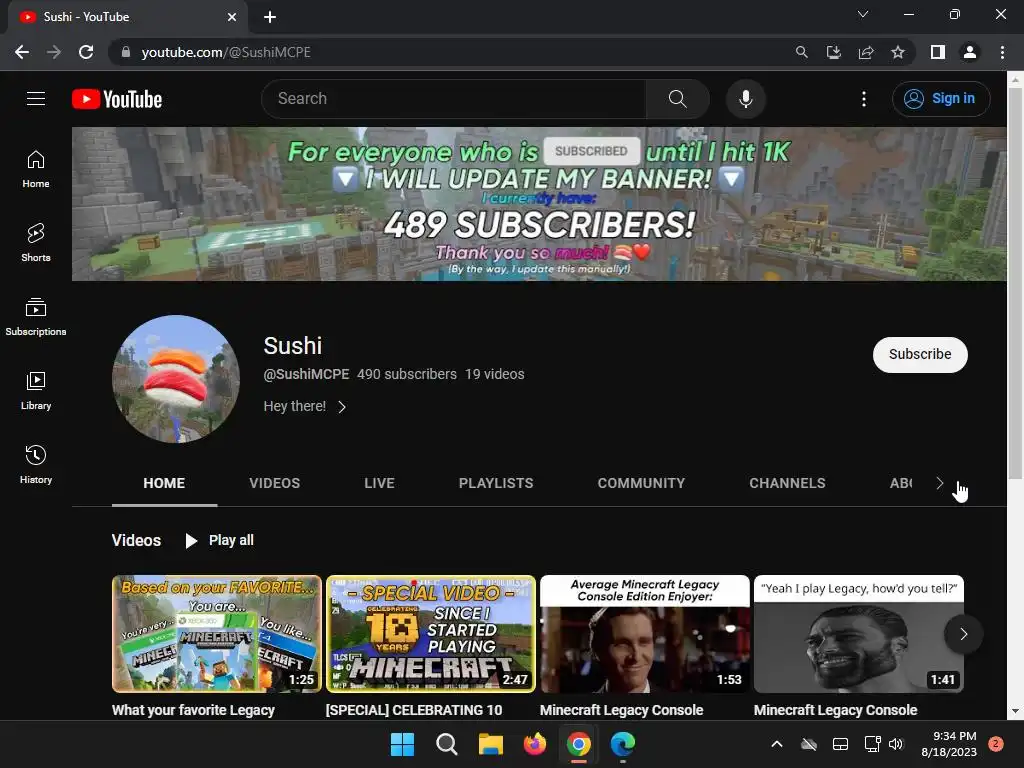Viewport: 1024px width, 768px height.
Task: Open the 'Yeah I play Legacy' thumbnail
Action: coord(859,633)
